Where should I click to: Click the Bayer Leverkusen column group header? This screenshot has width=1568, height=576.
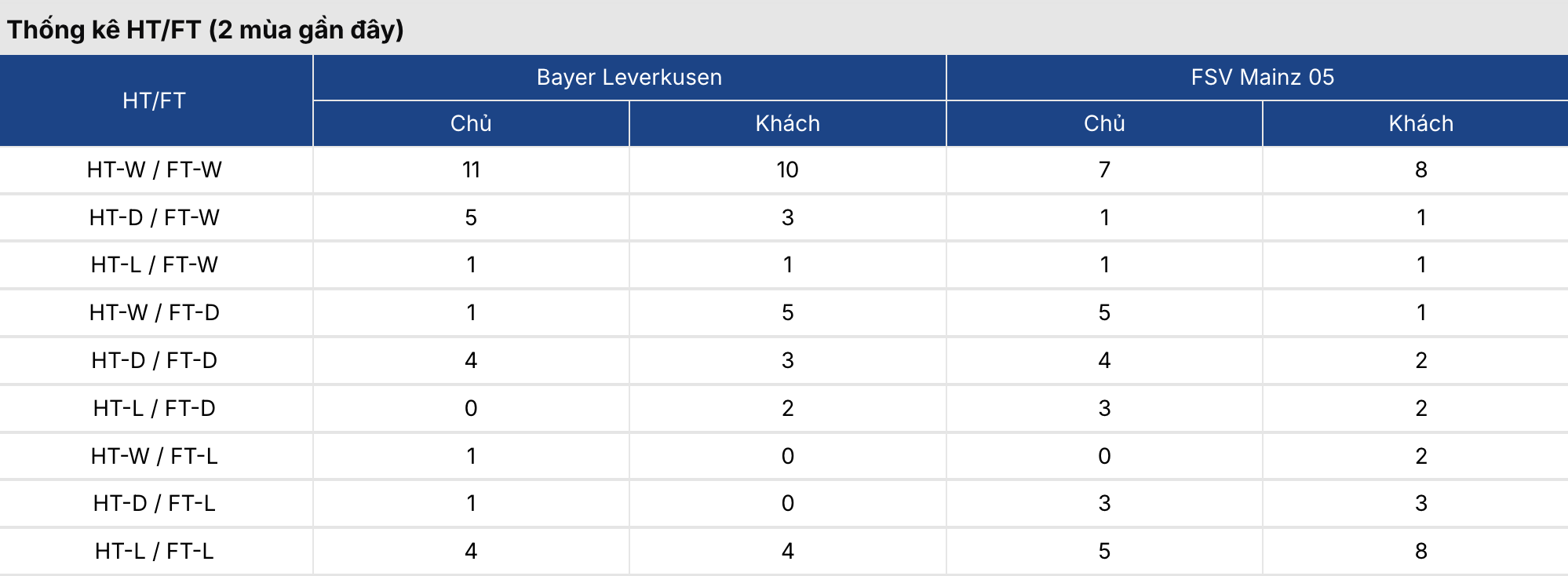pos(629,77)
